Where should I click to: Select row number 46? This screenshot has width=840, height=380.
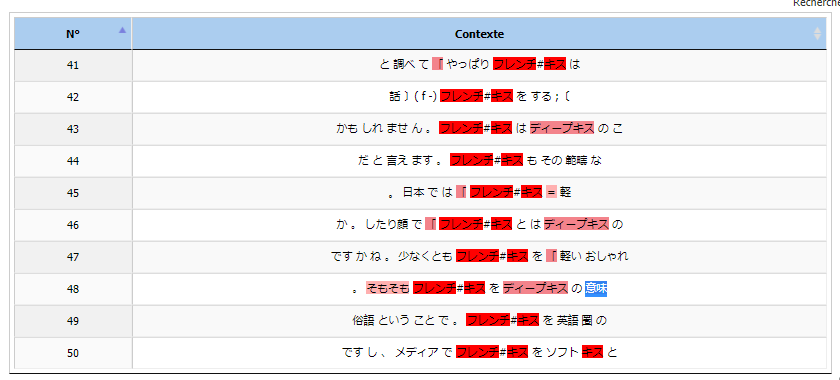73,225
